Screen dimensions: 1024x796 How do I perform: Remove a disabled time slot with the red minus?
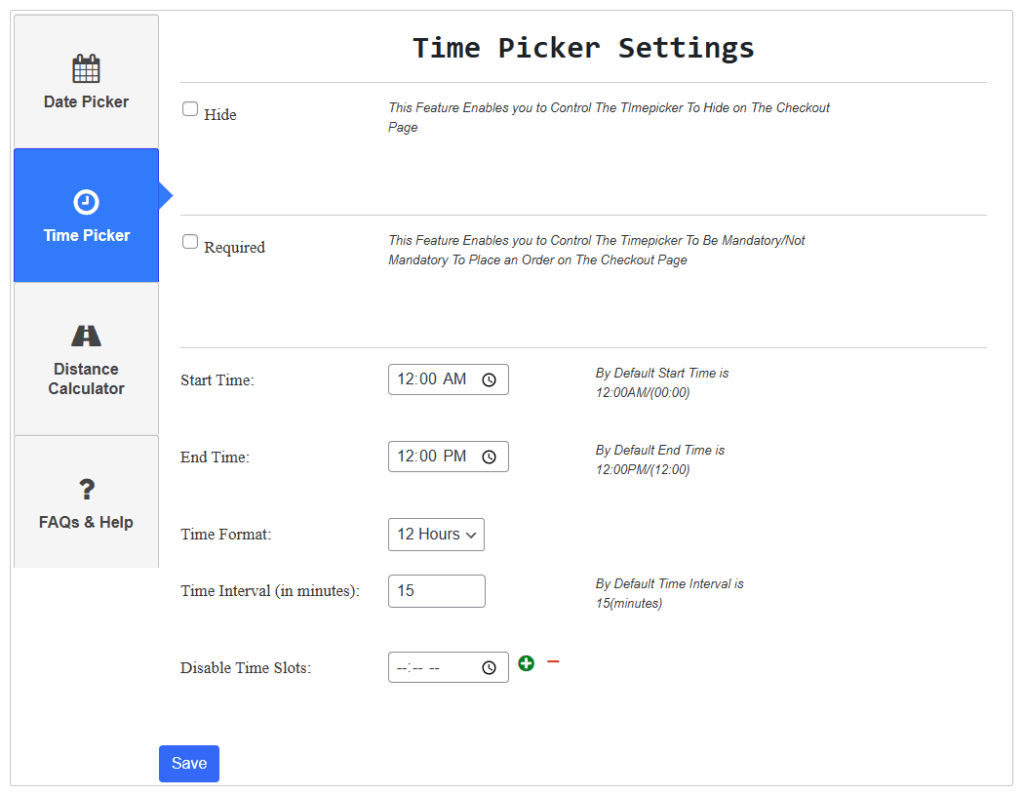(553, 661)
